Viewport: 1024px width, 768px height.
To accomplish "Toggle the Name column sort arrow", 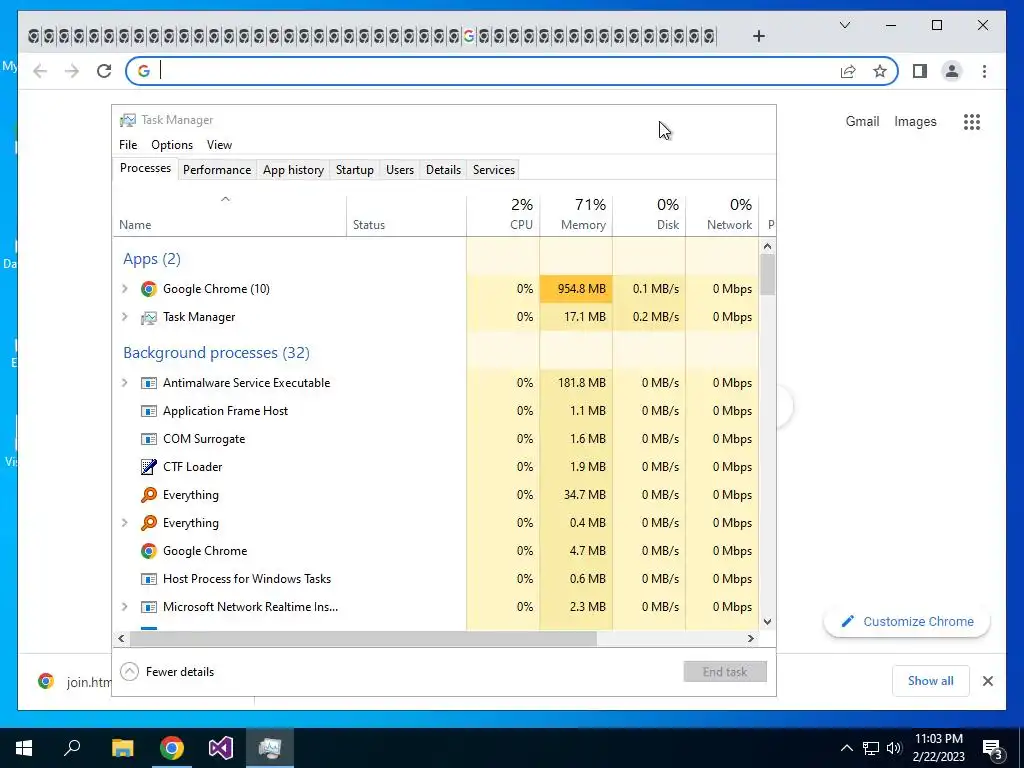I will click(225, 199).
